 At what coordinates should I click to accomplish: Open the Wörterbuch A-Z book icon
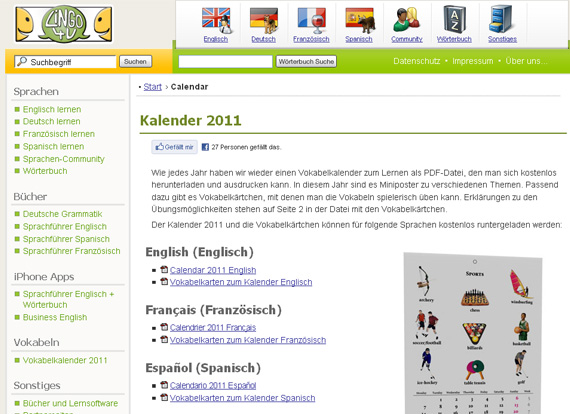[x=454, y=19]
